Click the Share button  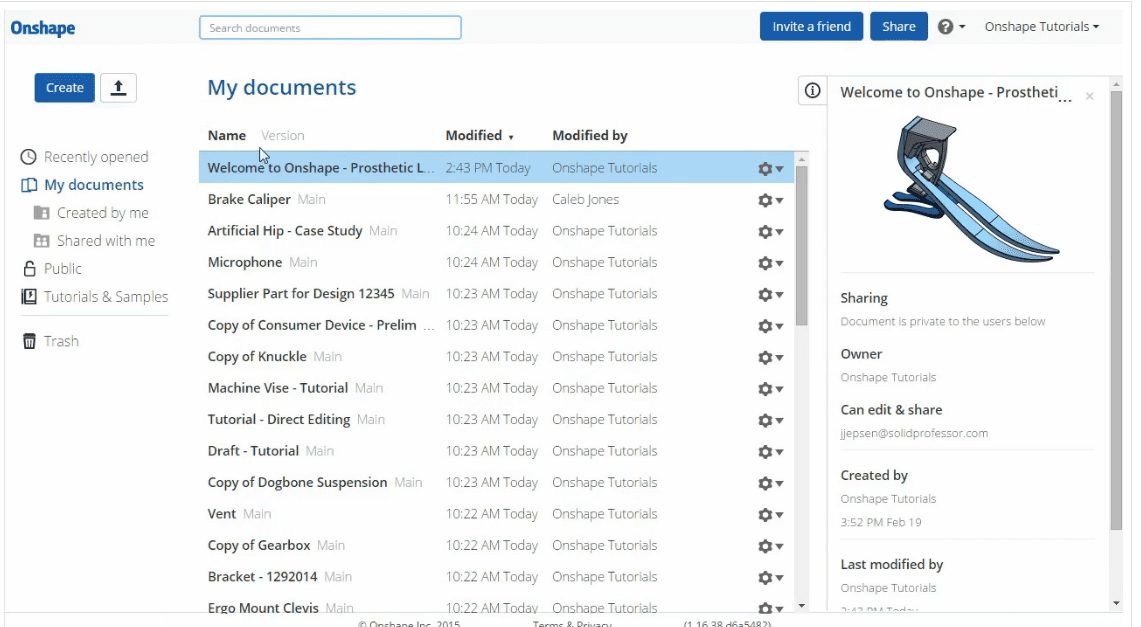(x=899, y=26)
